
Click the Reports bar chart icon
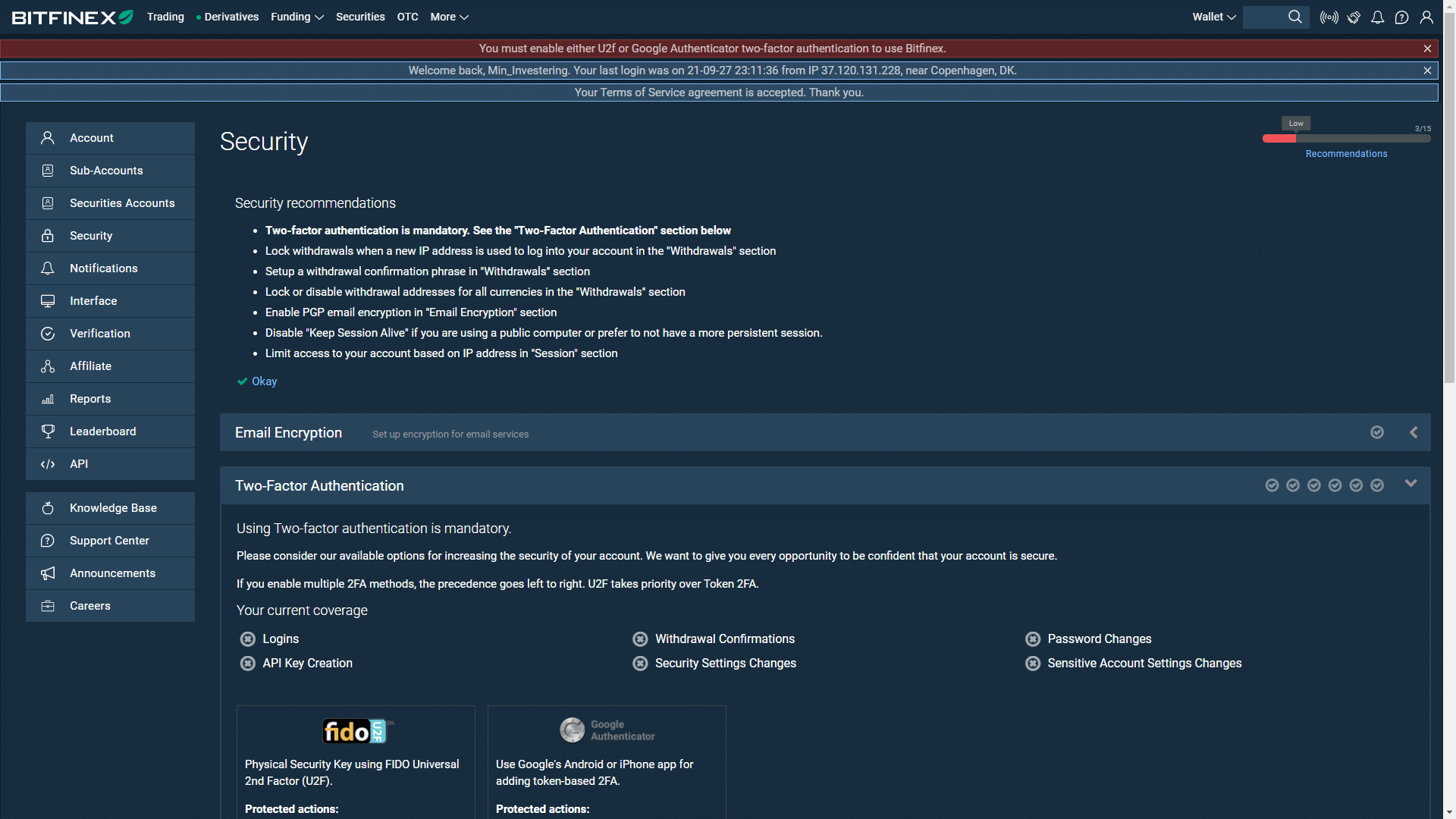click(x=48, y=399)
